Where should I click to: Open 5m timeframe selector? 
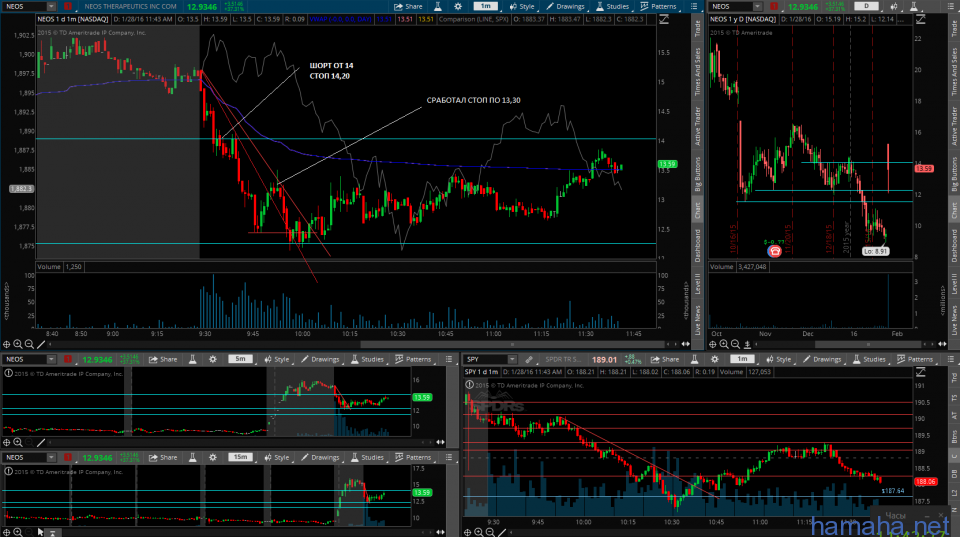point(240,359)
